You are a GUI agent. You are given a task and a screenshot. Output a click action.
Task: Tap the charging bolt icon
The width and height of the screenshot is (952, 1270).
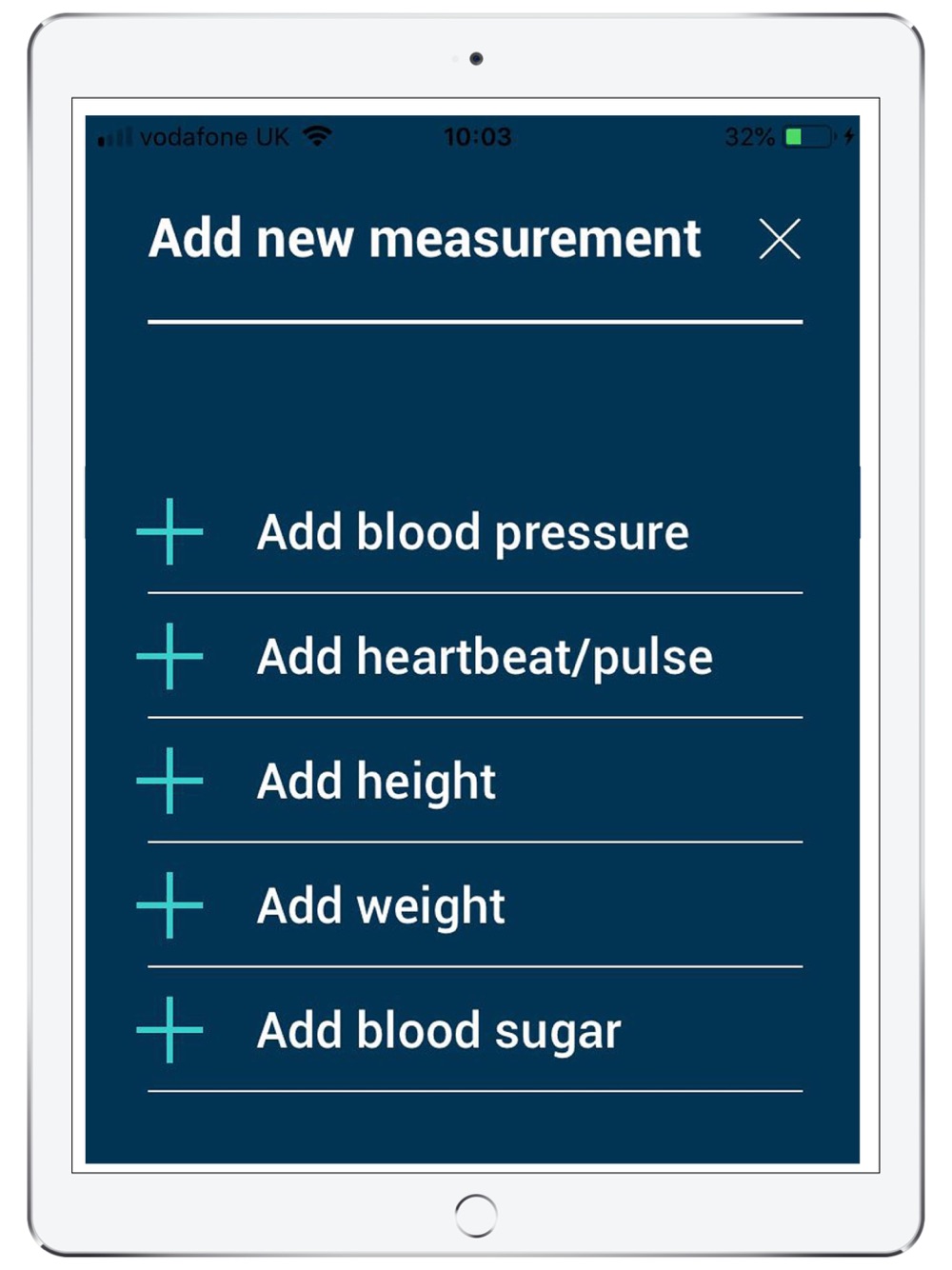(x=848, y=137)
